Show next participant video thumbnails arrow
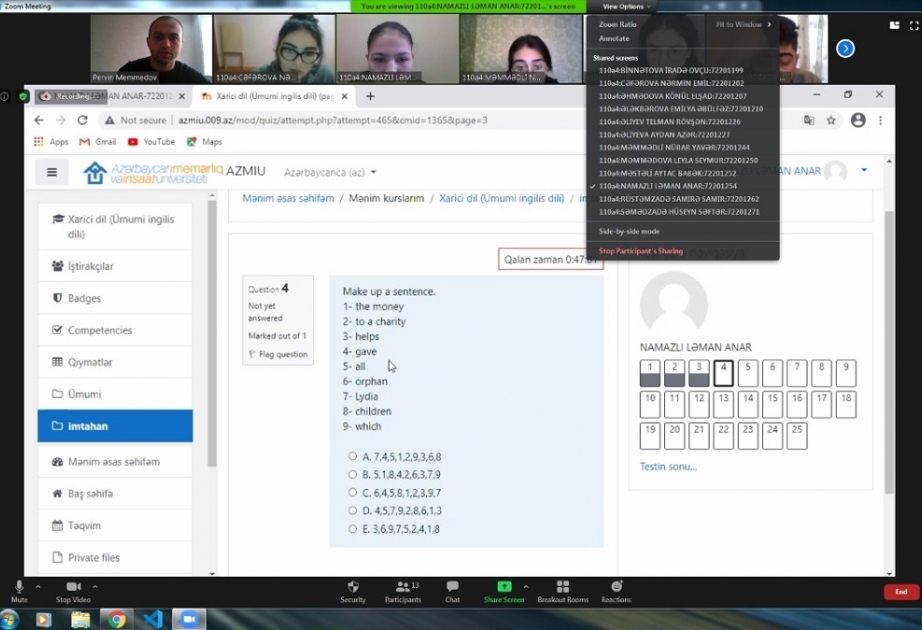Screen dimensions: 922x630 (x=846, y=48)
